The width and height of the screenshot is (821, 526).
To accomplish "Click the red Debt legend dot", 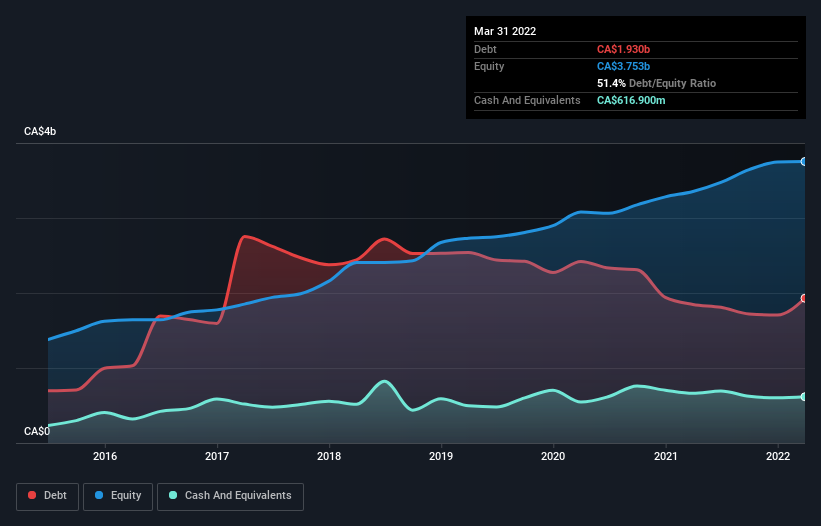I will click(x=32, y=495).
